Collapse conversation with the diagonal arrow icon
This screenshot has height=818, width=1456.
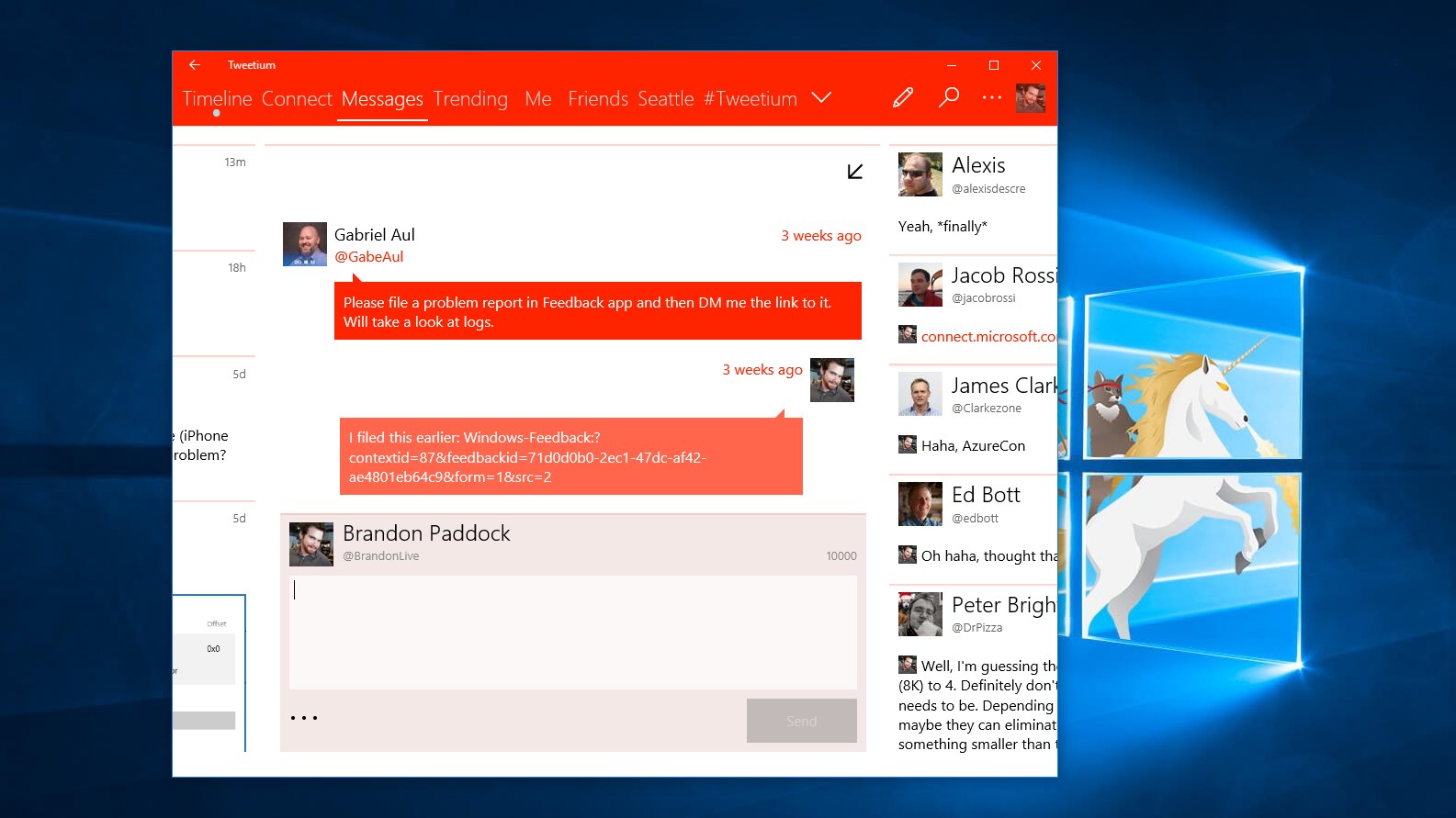point(854,172)
